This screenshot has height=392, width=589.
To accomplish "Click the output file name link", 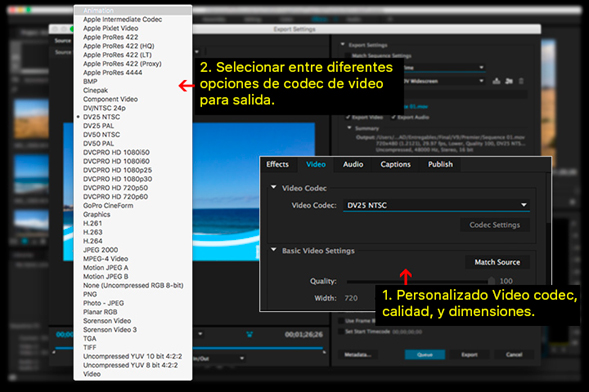I will [415, 107].
